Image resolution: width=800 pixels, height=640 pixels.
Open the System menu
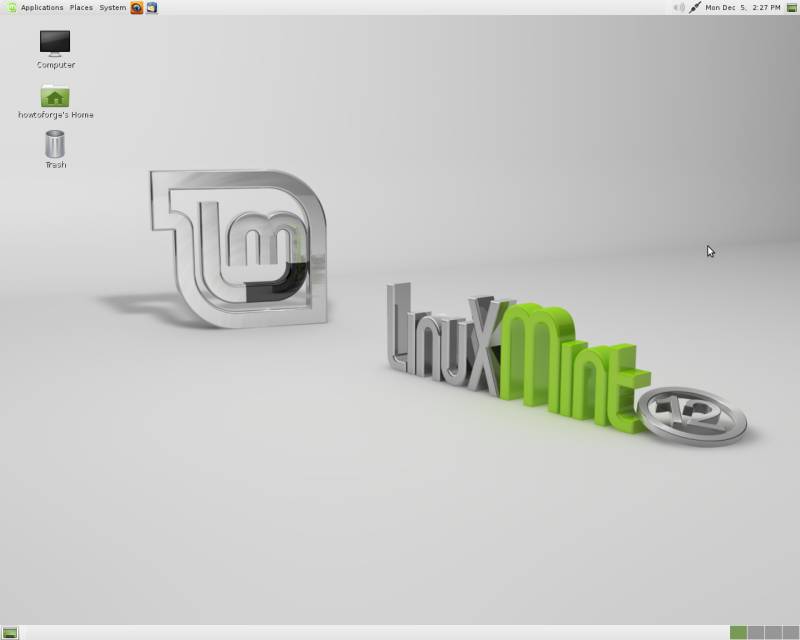pos(113,8)
